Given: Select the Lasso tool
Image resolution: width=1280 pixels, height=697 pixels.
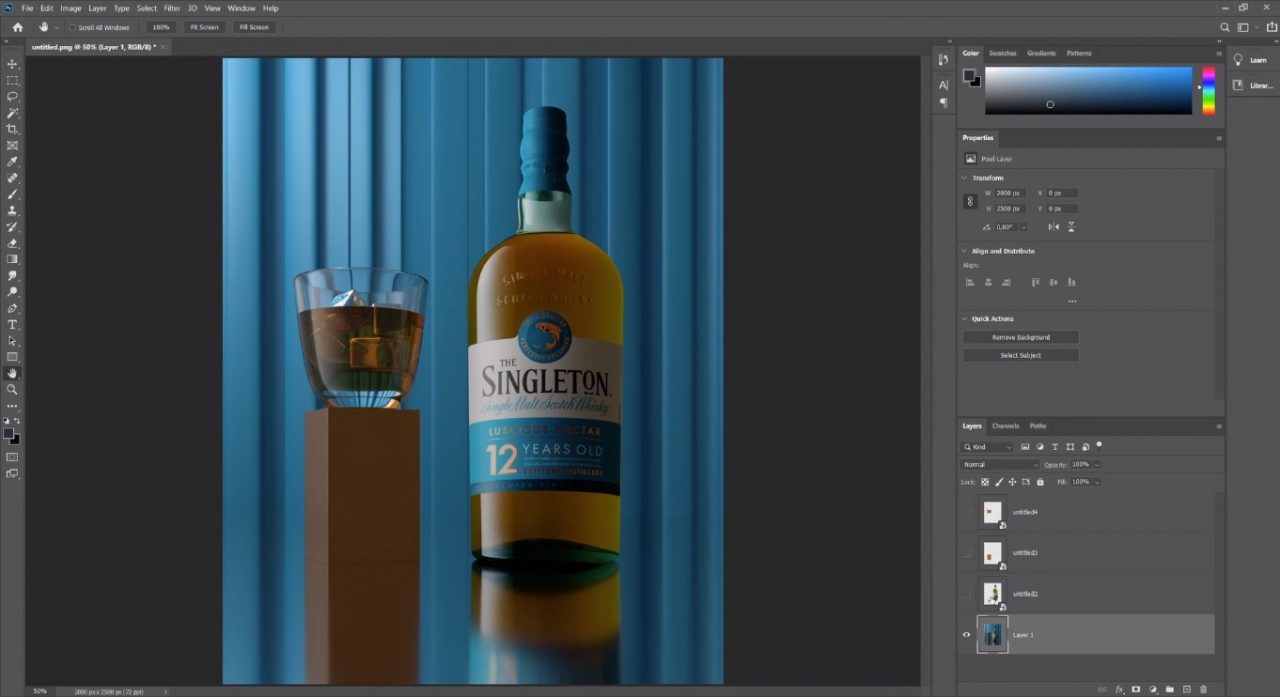Looking at the screenshot, I should (12, 96).
